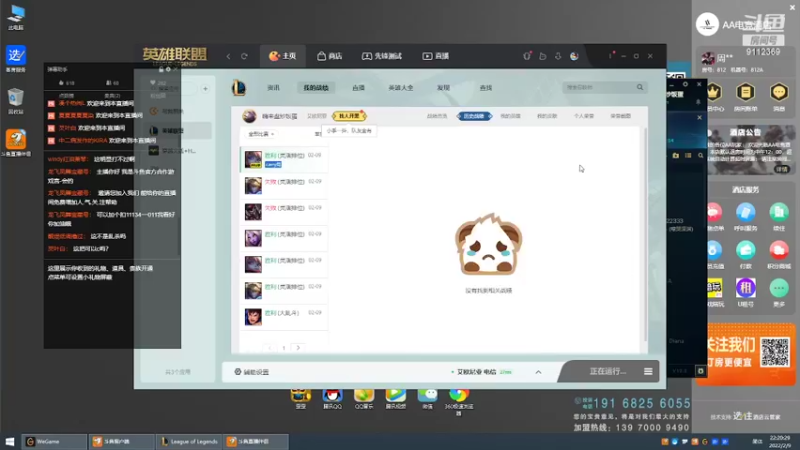Open the 微信 WeChat desktop icon

(428, 398)
